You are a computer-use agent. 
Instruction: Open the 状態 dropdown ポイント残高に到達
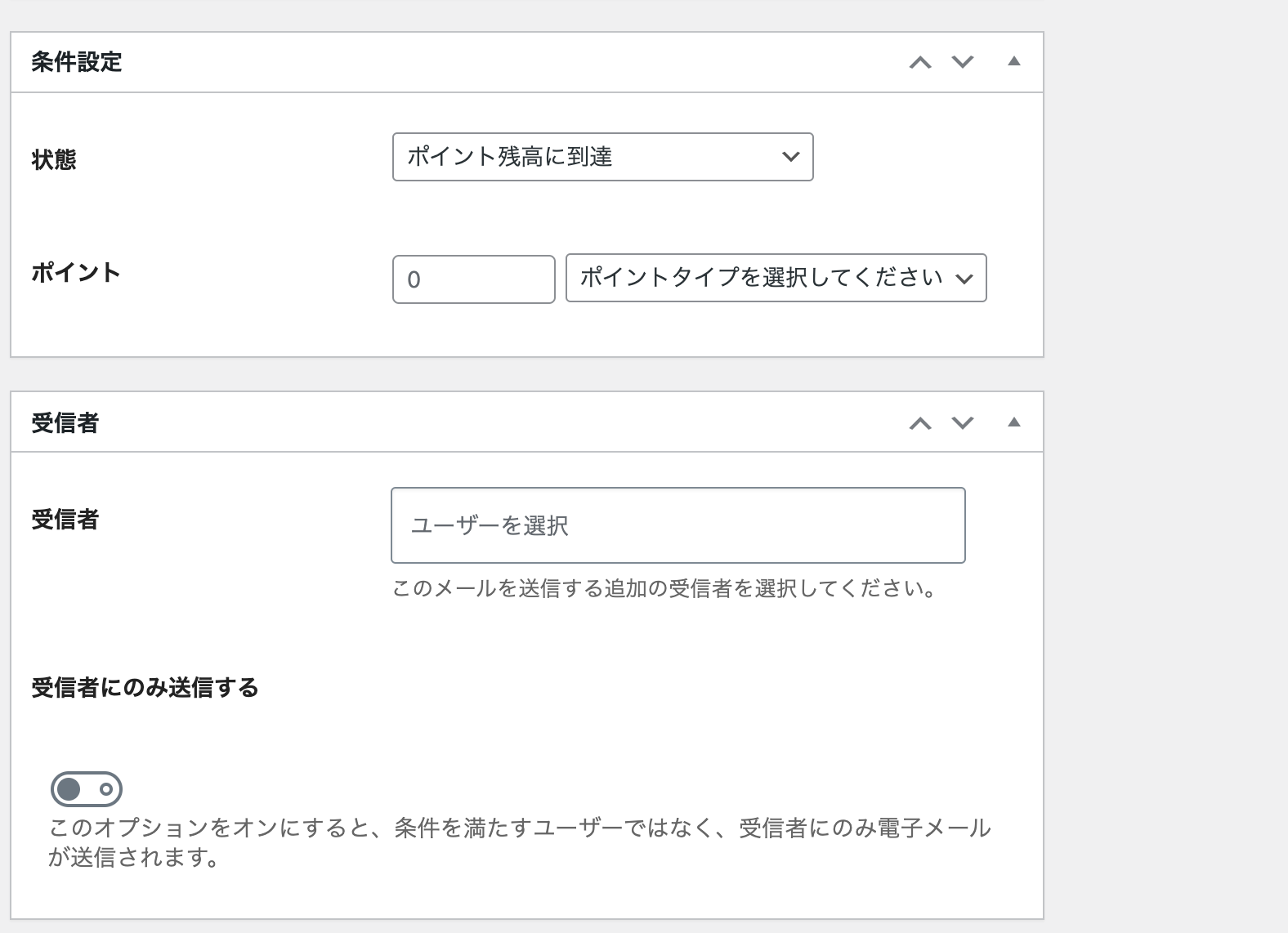point(602,157)
